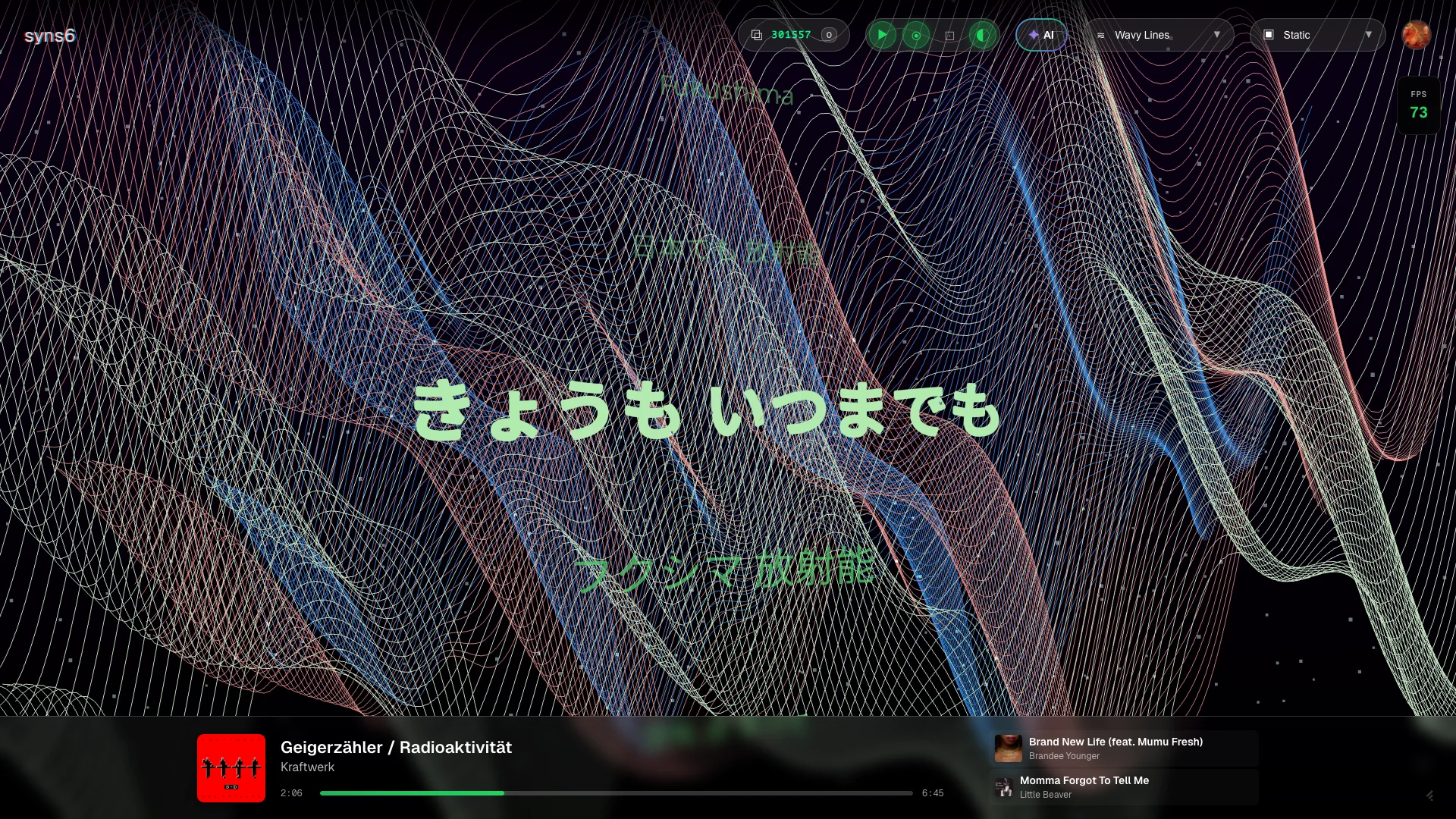Screen dimensions: 1456x819
Task: Click the Geigerzähler / Radioaktivität title
Action: pos(396,747)
